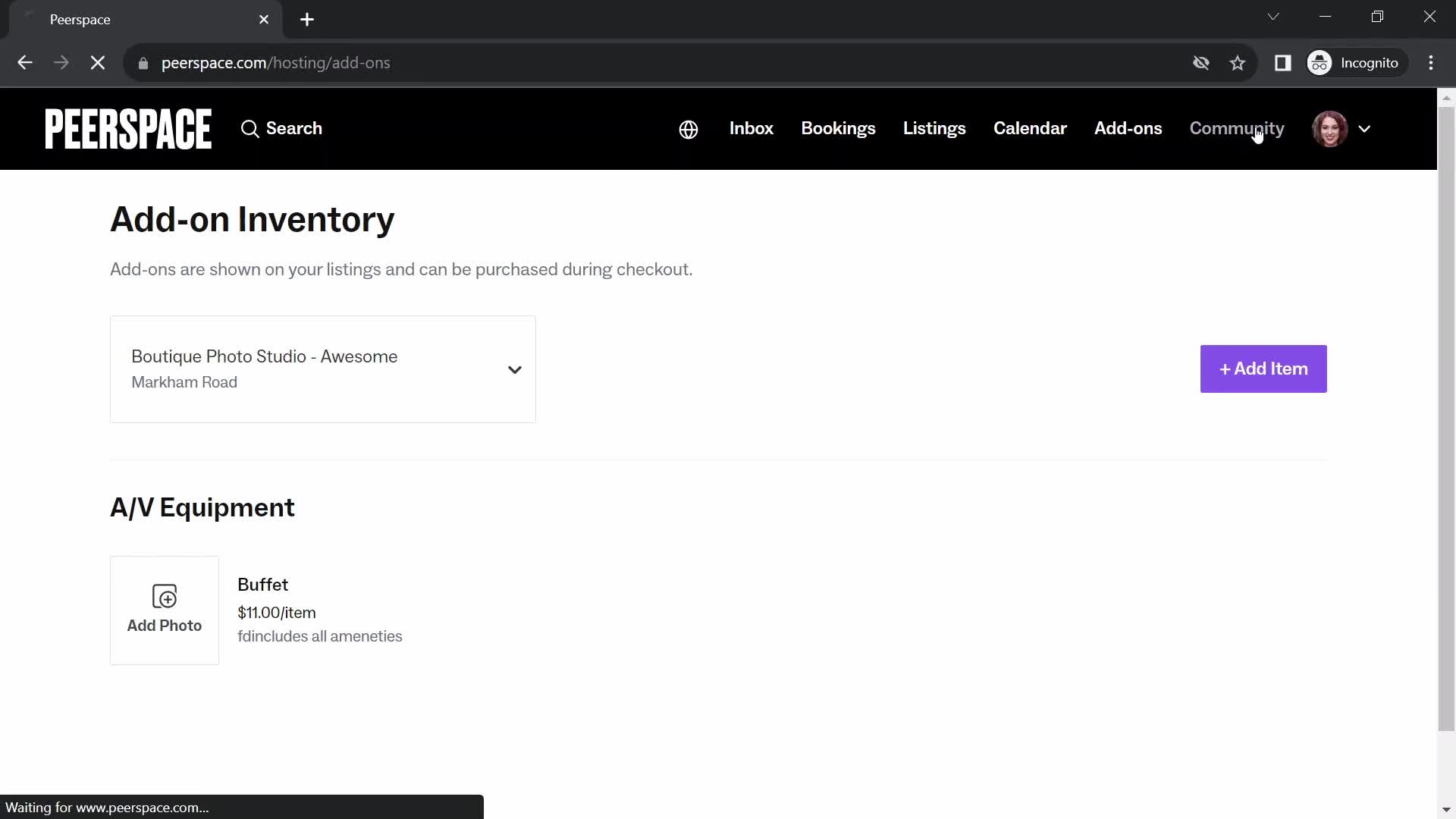Click the browser back navigation button
Screen dimensions: 1456x819
coord(25,62)
